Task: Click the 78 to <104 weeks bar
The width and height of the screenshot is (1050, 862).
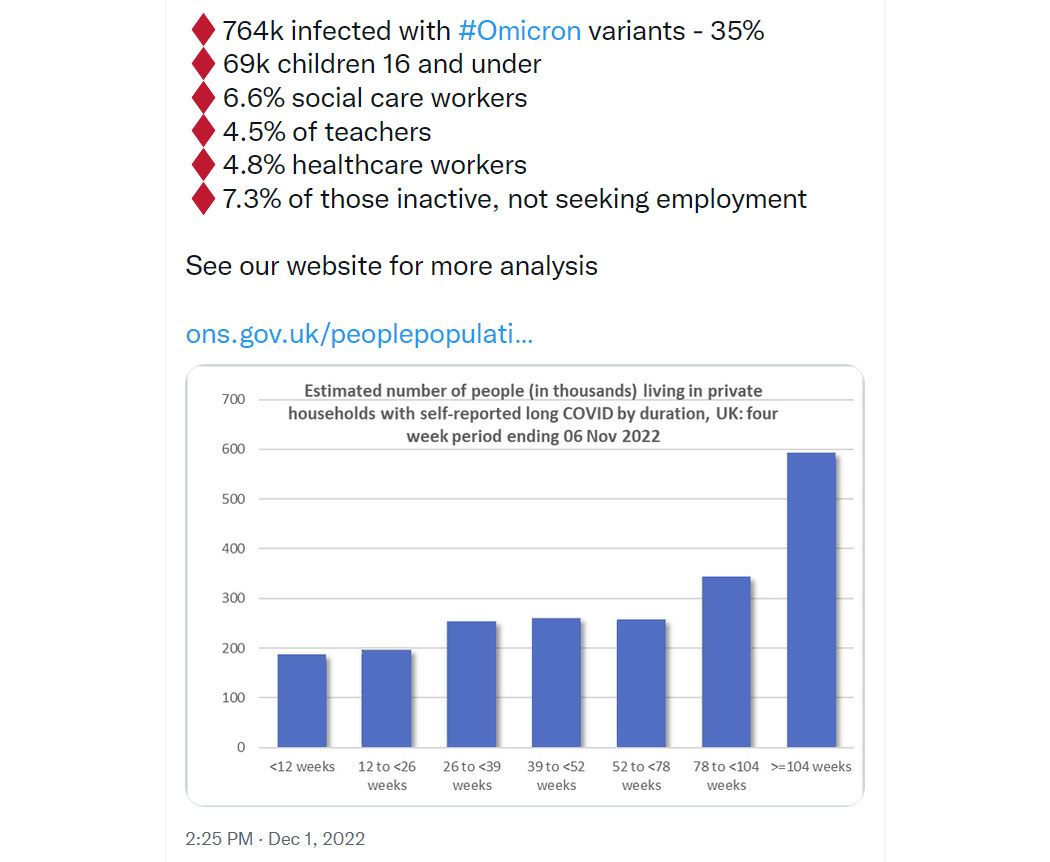Action: (x=726, y=662)
